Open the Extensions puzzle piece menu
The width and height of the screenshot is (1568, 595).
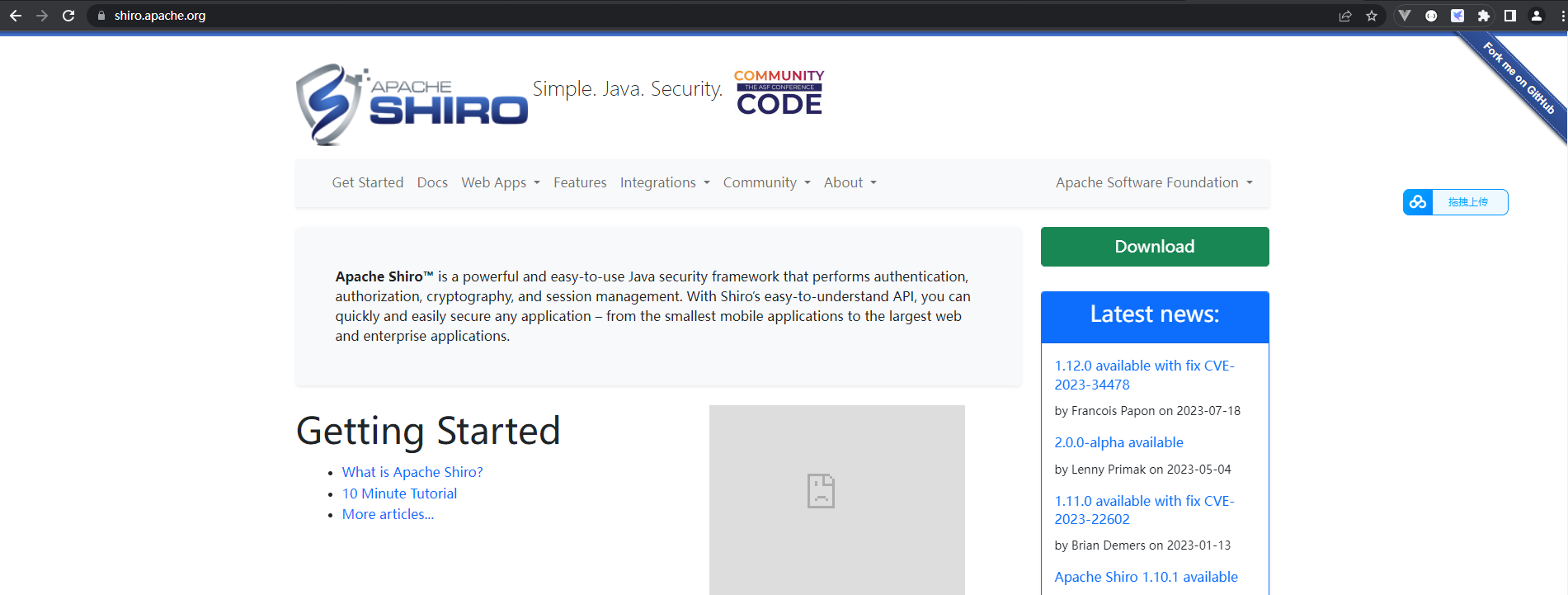(x=1484, y=16)
